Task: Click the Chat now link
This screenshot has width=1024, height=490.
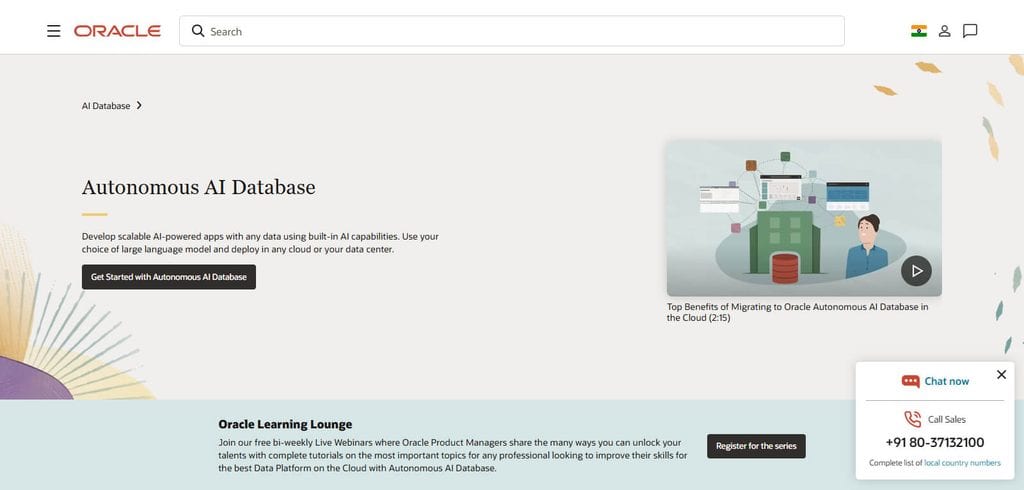Action: [946, 381]
